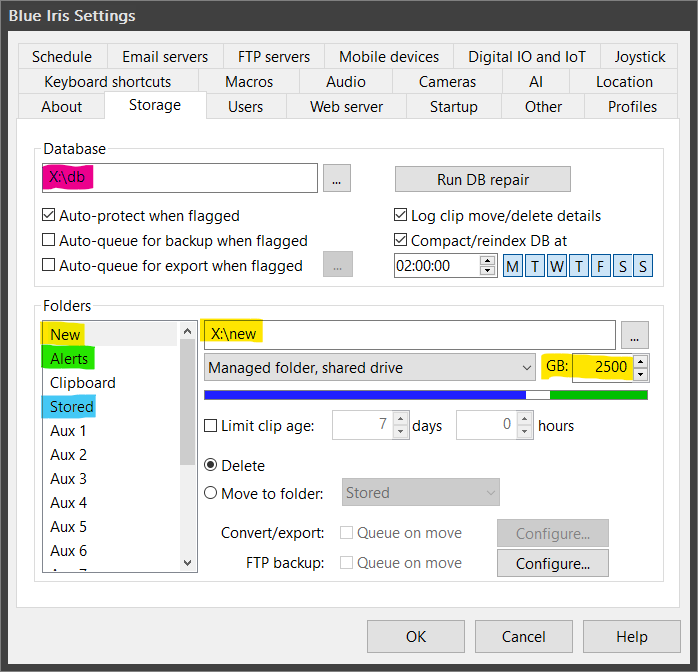Viewport: 698px width, 672px height.
Task: Decrease compact time with down arrow
Action: (x=488, y=271)
